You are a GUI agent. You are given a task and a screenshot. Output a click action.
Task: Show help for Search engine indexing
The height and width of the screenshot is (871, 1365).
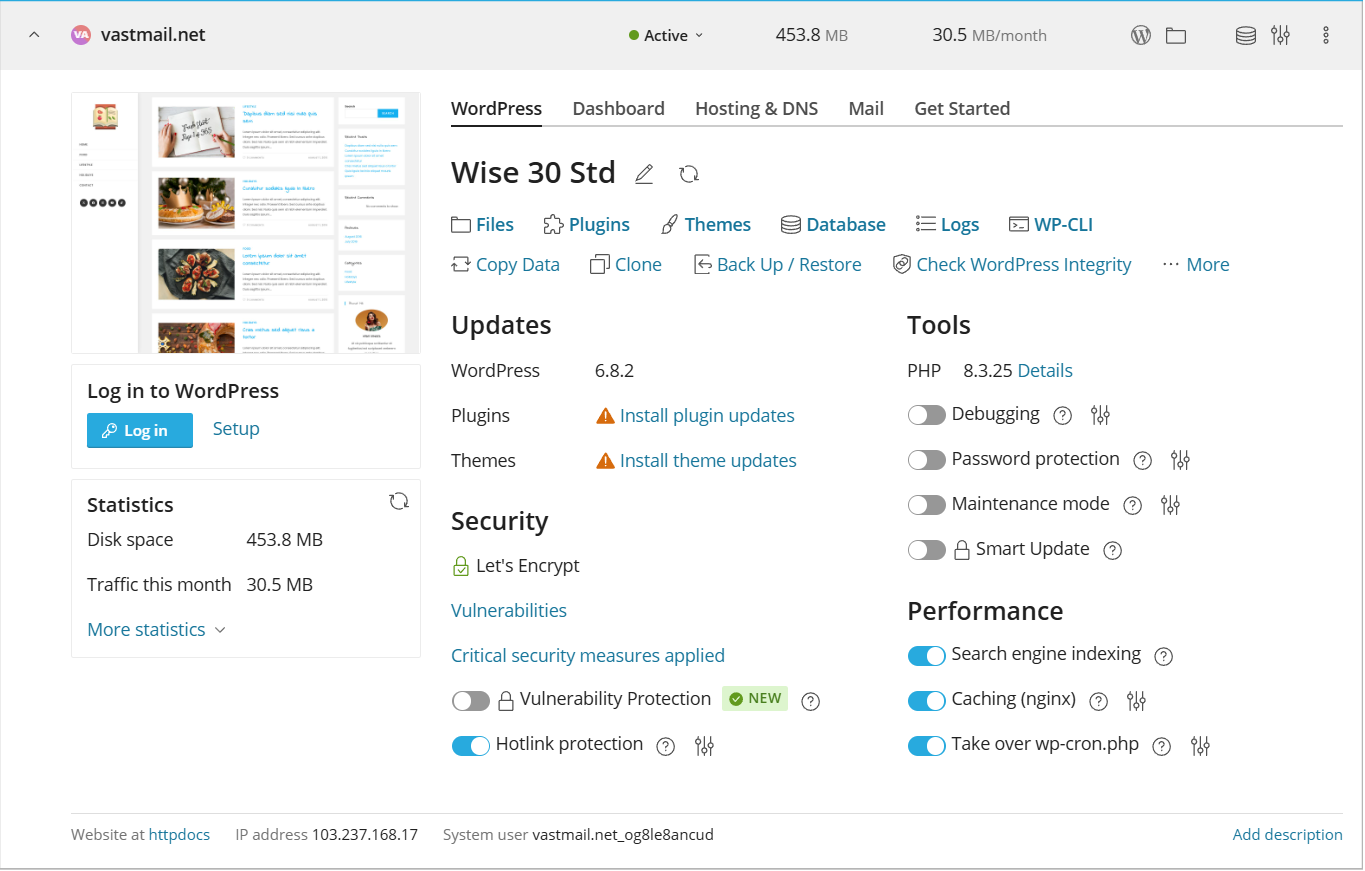(x=1164, y=656)
